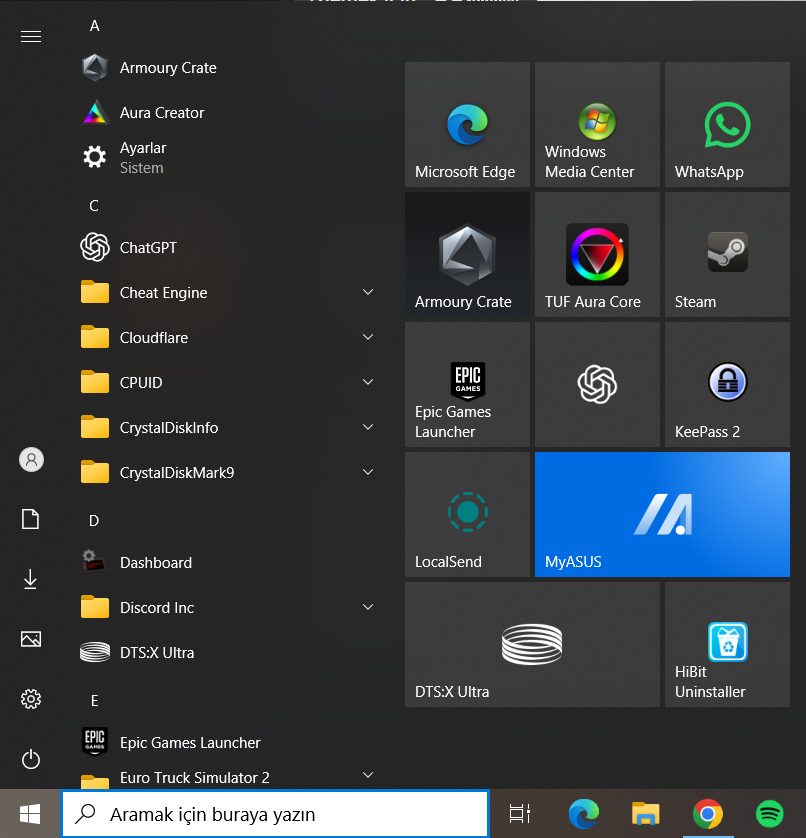Open Ayarlar Sistem settings entry

(227, 158)
